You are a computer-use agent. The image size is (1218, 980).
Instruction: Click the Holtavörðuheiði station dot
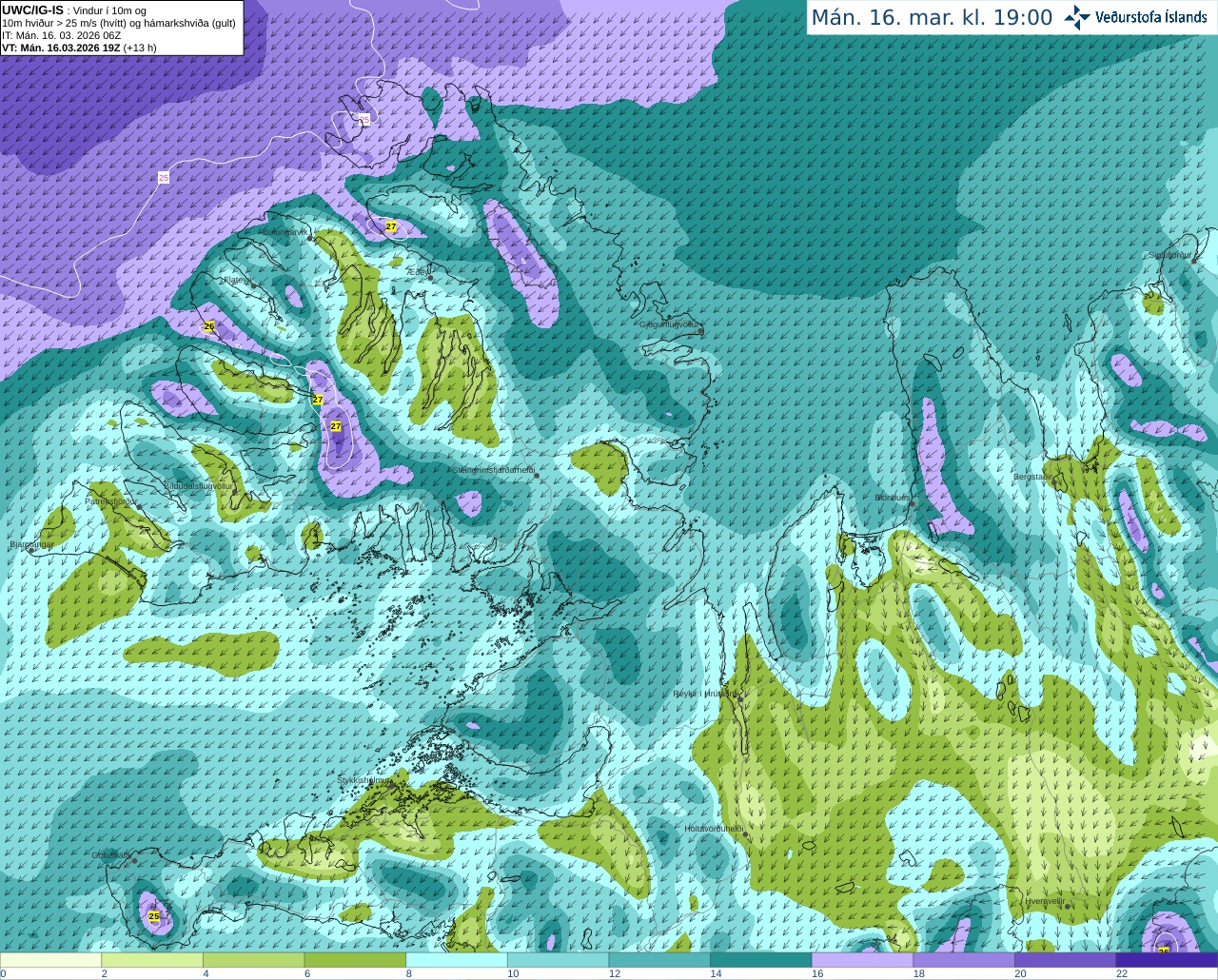point(745,834)
